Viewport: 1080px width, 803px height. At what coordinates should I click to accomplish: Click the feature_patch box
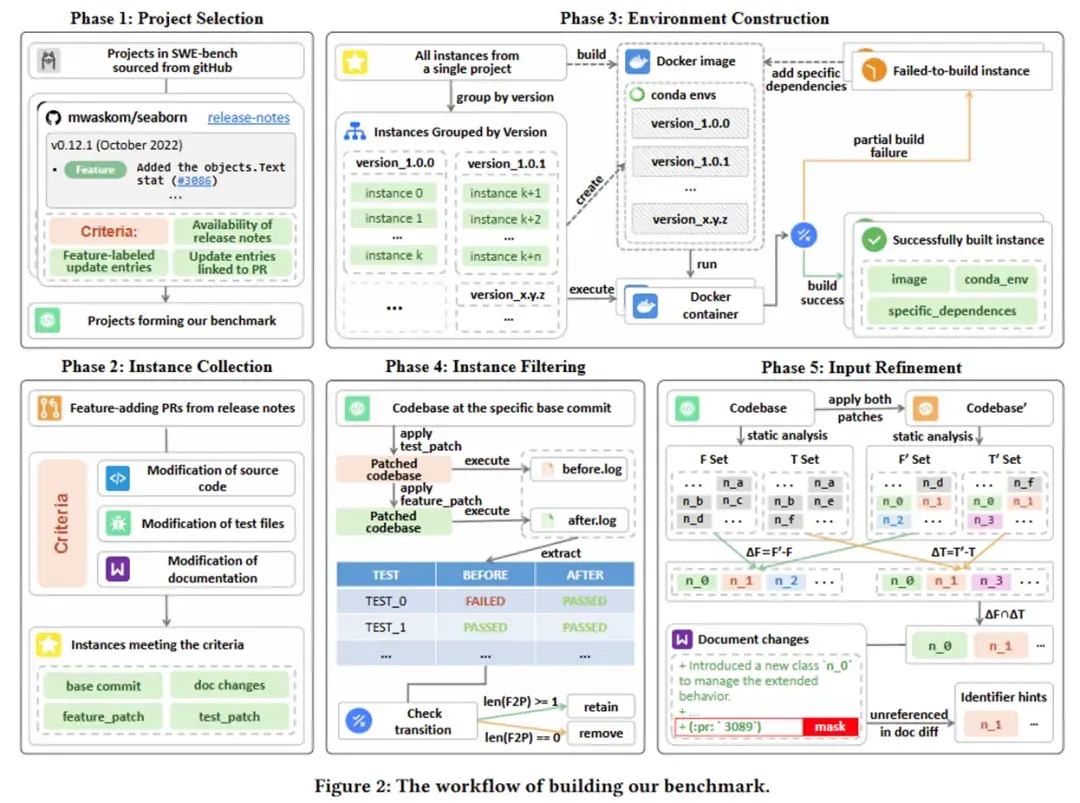(x=103, y=716)
